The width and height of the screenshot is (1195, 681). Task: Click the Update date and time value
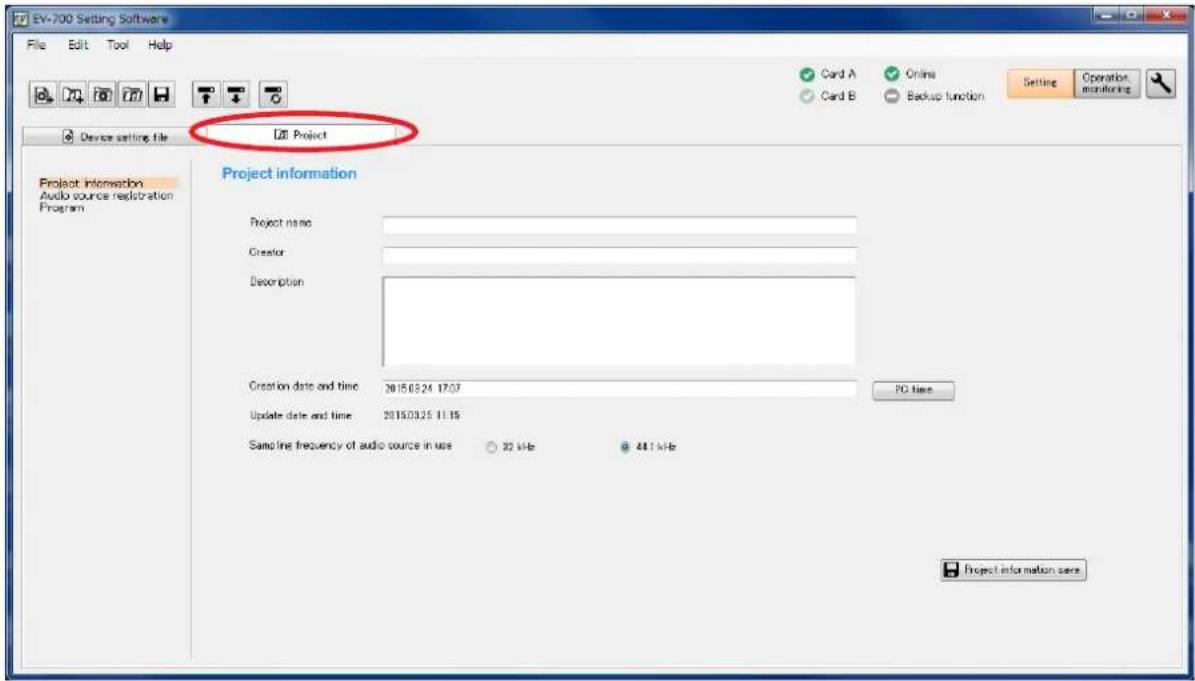pos(421,416)
